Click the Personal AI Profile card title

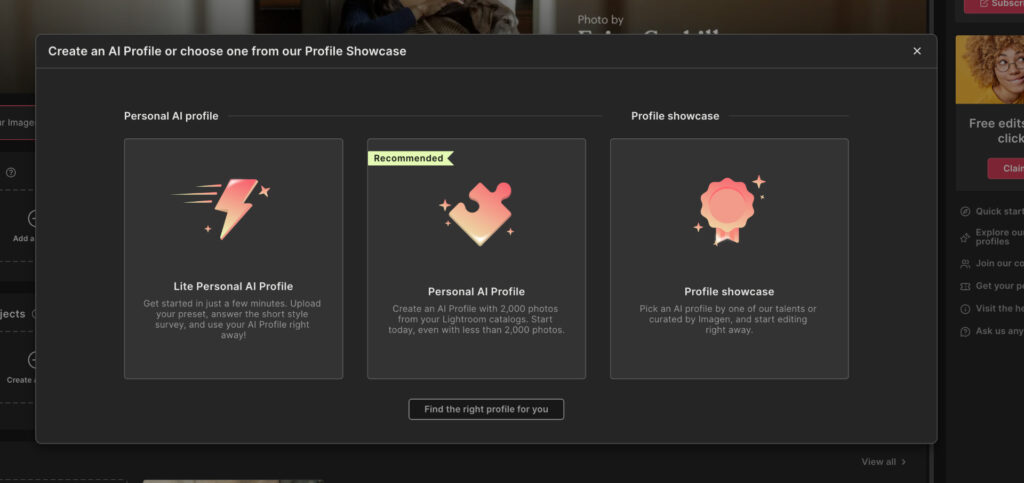tap(476, 292)
